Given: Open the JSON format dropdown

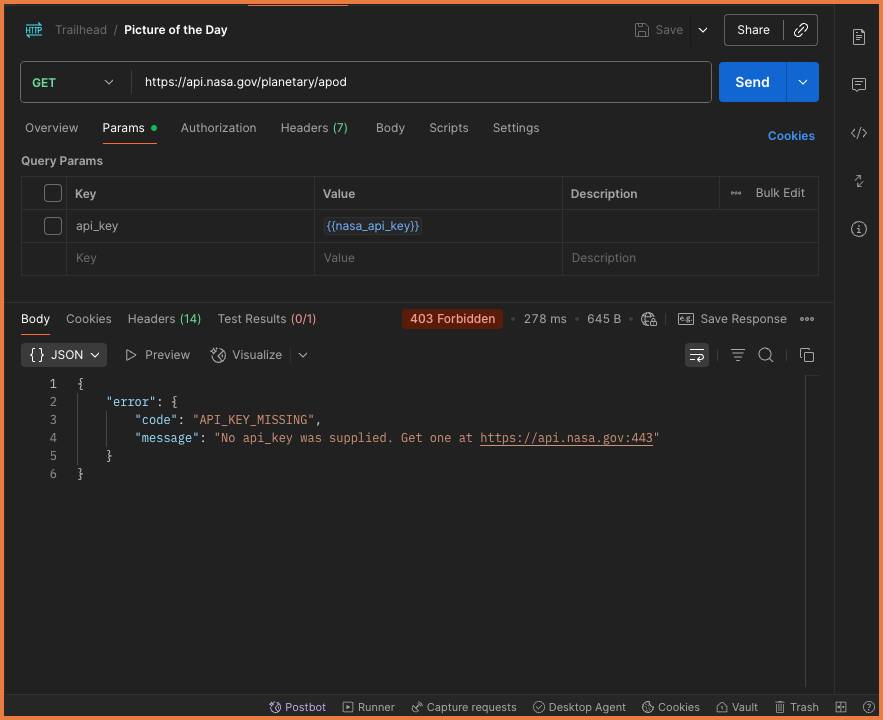Looking at the screenshot, I should click(64, 355).
